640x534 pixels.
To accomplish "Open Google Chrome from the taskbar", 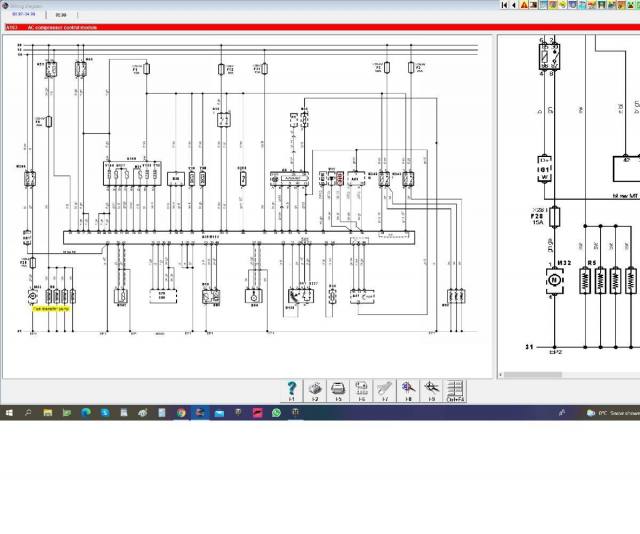I will pyautogui.click(x=181, y=412).
